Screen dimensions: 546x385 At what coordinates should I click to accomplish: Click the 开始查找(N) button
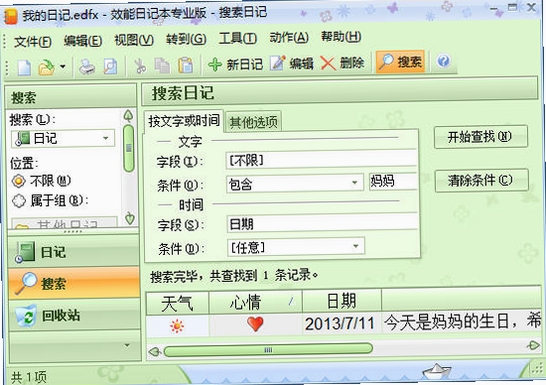point(481,137)
